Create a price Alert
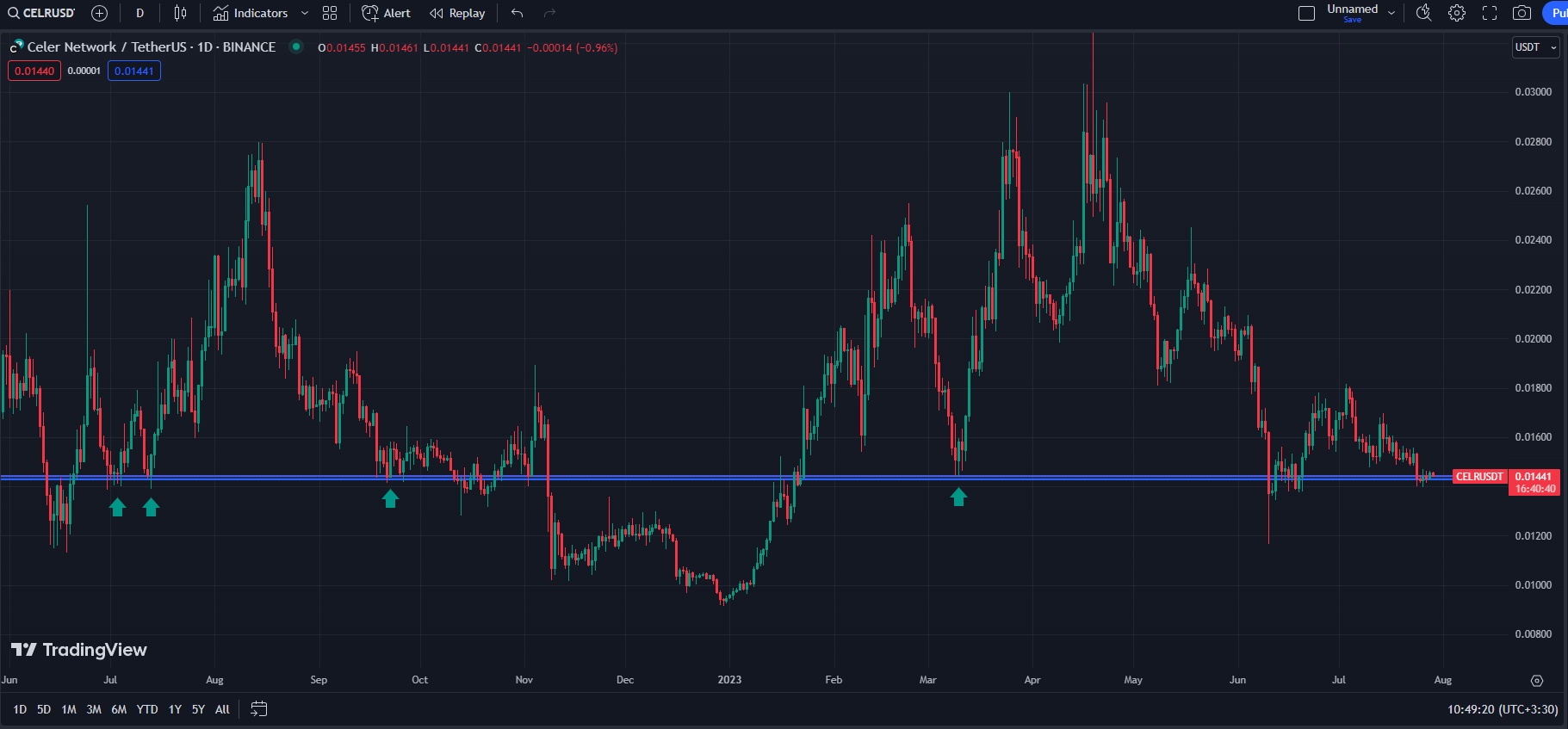Image resolution: width=1568 pixels, height=729 pixels. pyautogui.click(x=387, y=13)
